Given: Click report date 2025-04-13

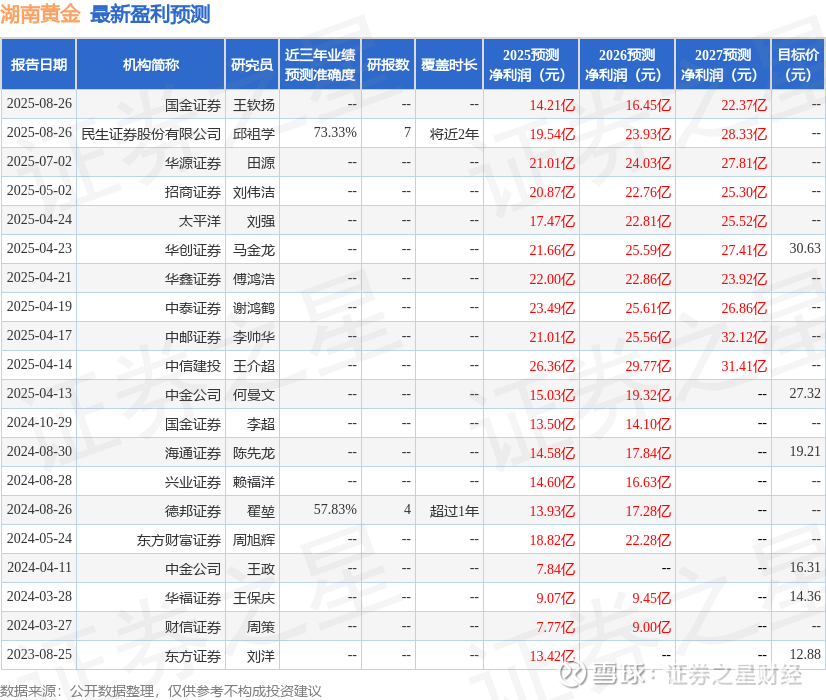Looking at the screenshot, I should pos(40,393).
